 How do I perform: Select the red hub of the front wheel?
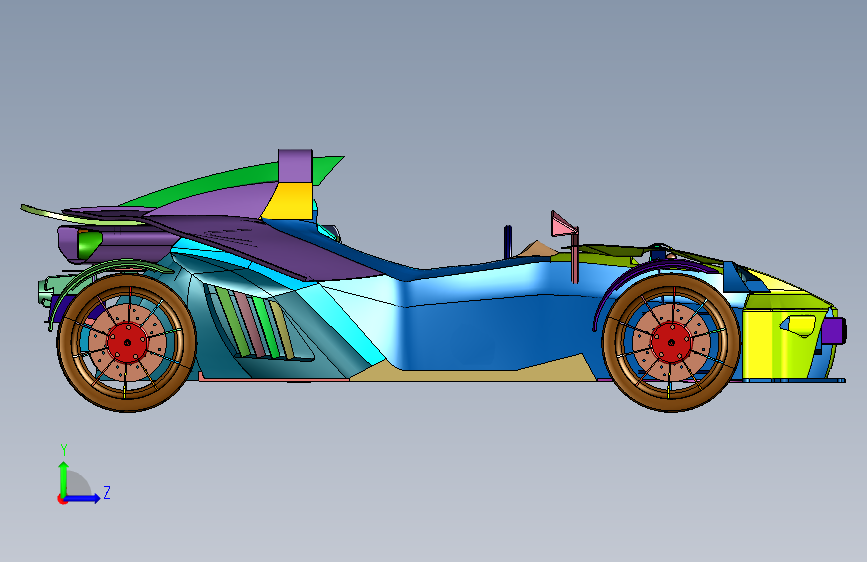671,342
